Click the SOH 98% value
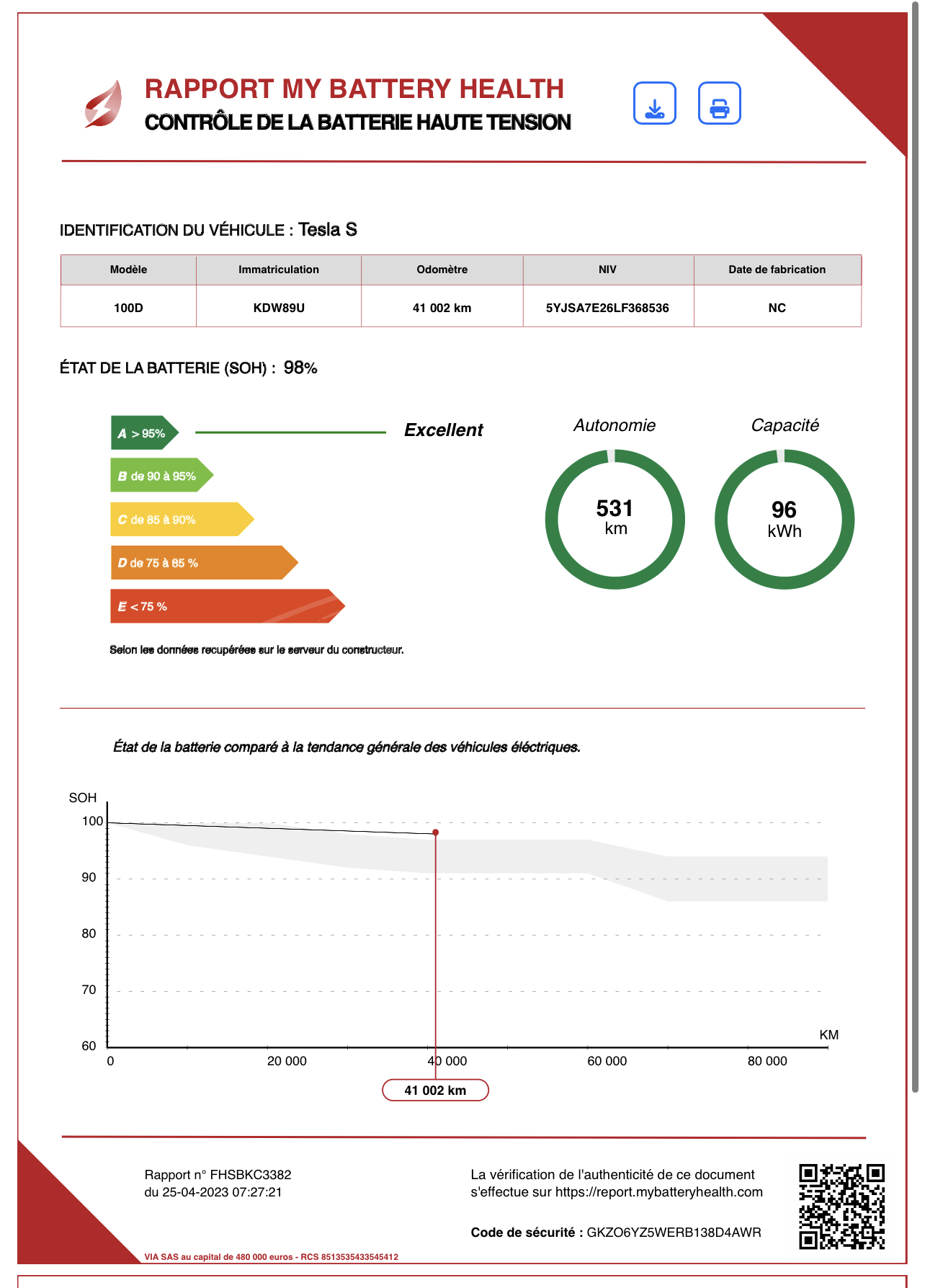The image size is (925, 1288). coord(300,368)
